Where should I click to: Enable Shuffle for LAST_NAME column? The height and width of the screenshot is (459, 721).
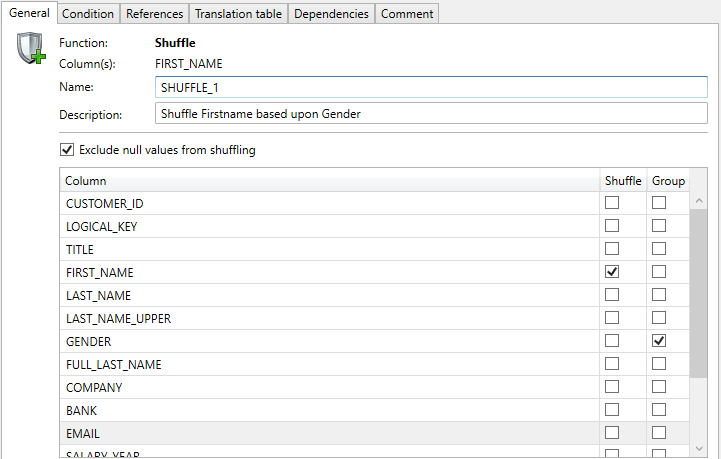(x=612, y=295)
